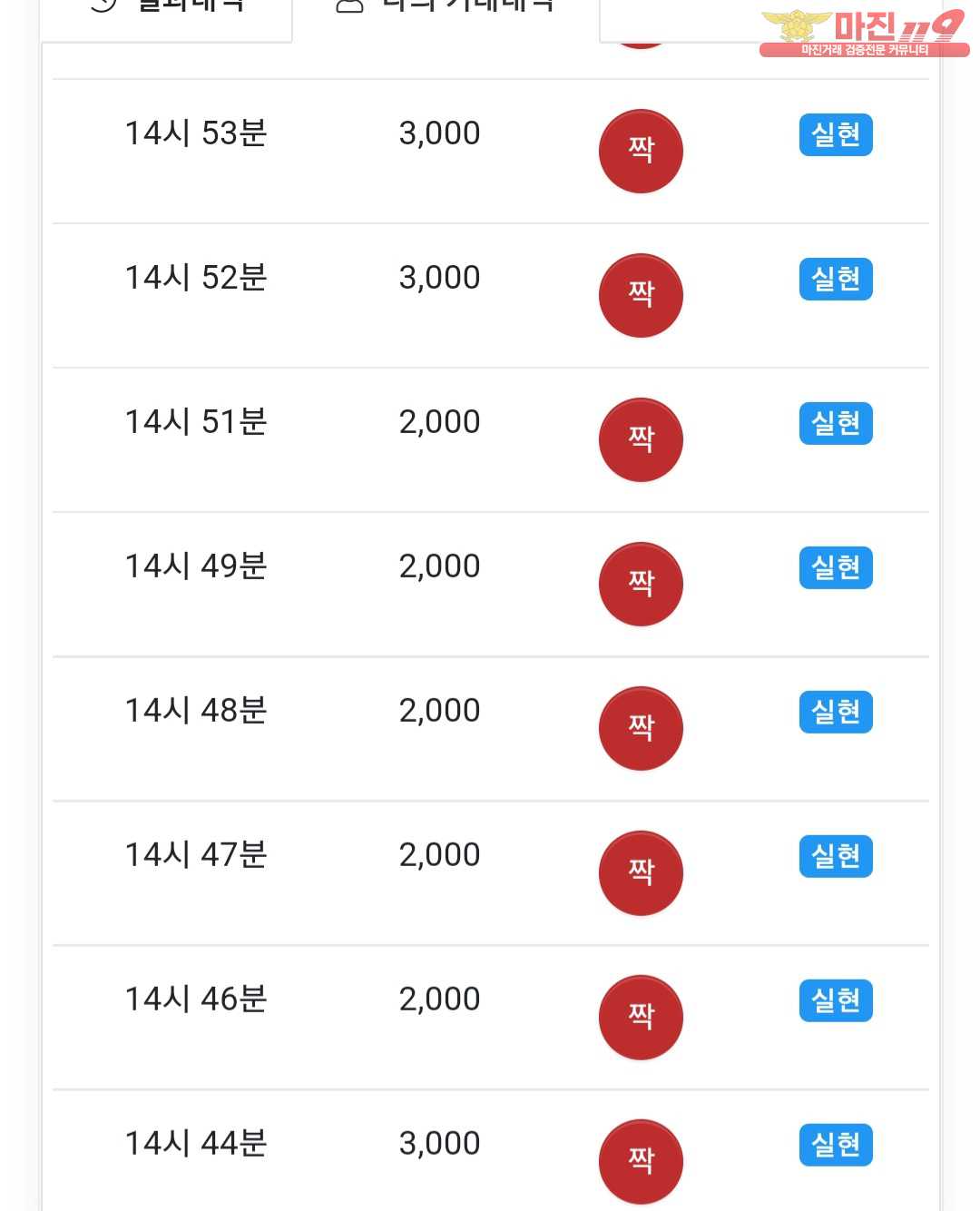Image resolution: width=980 pixels, height=1211 pixels.
Task: Switch to the tab with the person icon
Action: click(x=445, y=9)
